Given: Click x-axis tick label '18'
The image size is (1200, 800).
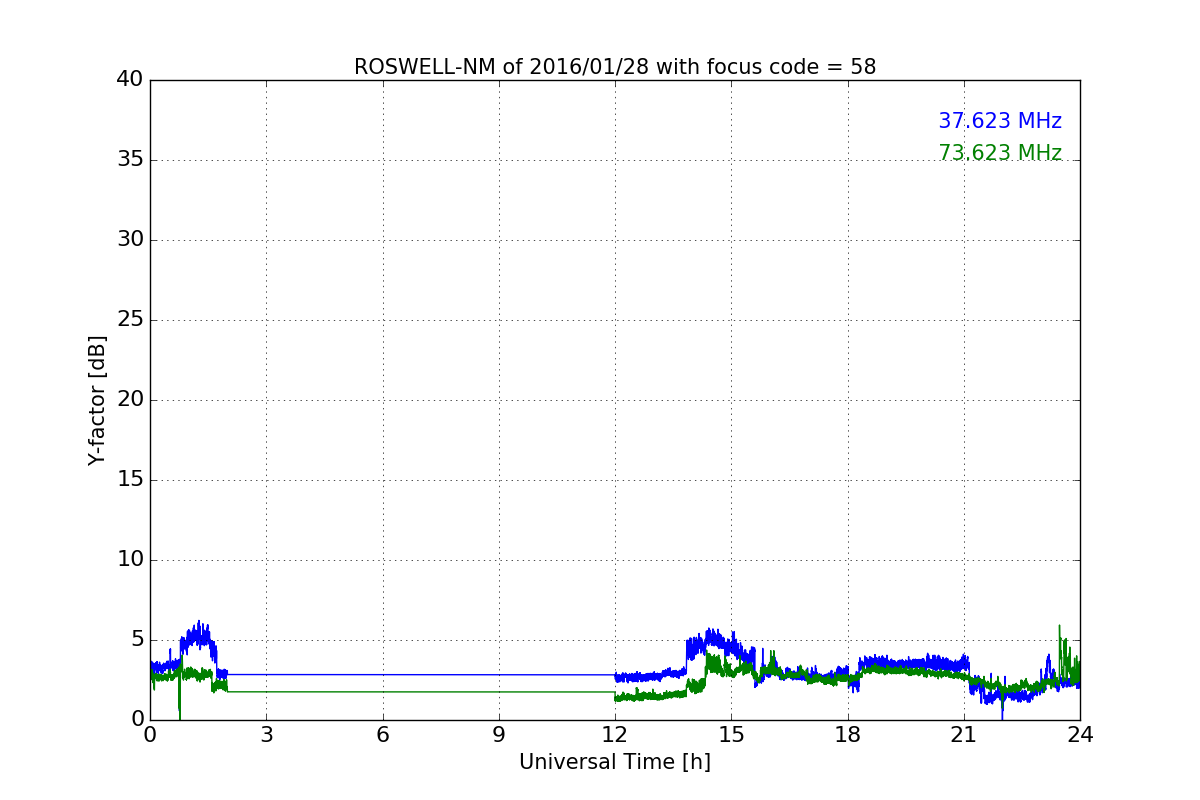Looking at the screenshot, I should [848, 735].
